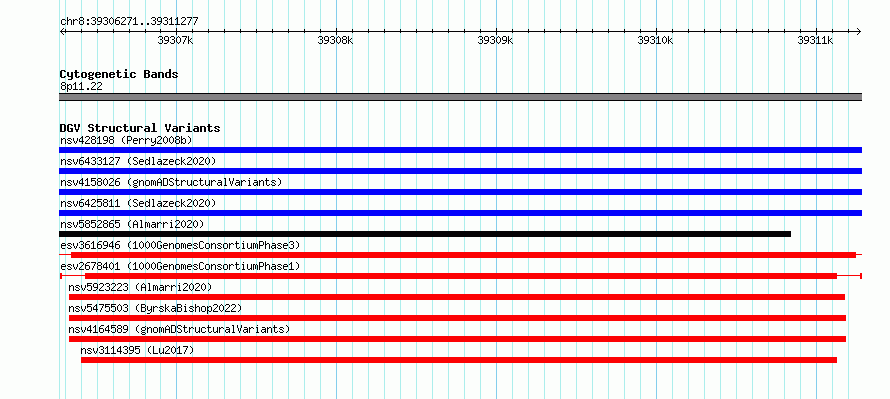
Task: Click esv2678401 (1000GenomesConsortiumPhase1) label
Action: point(180,266)
